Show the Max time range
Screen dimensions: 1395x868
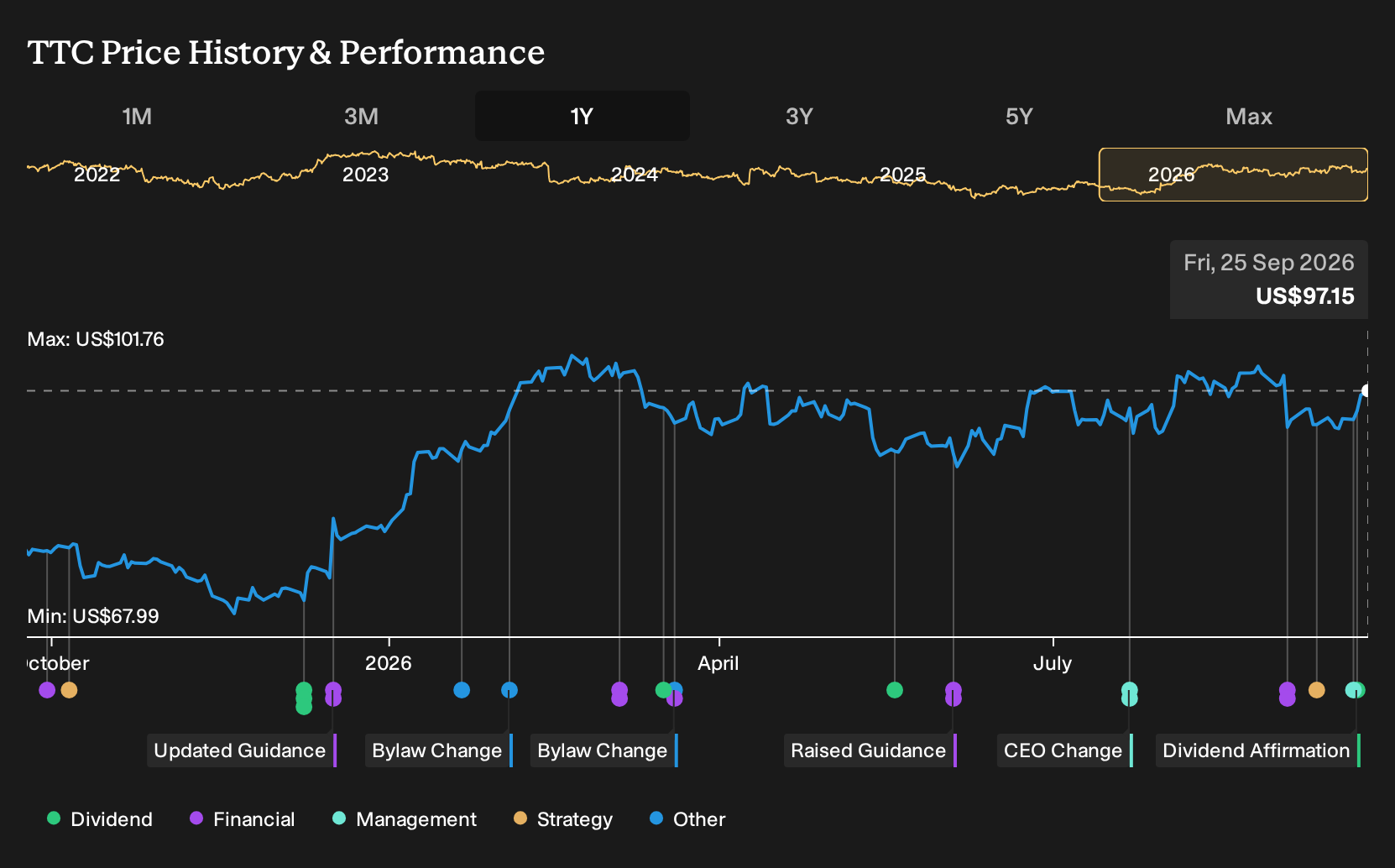click(1249, 116)
